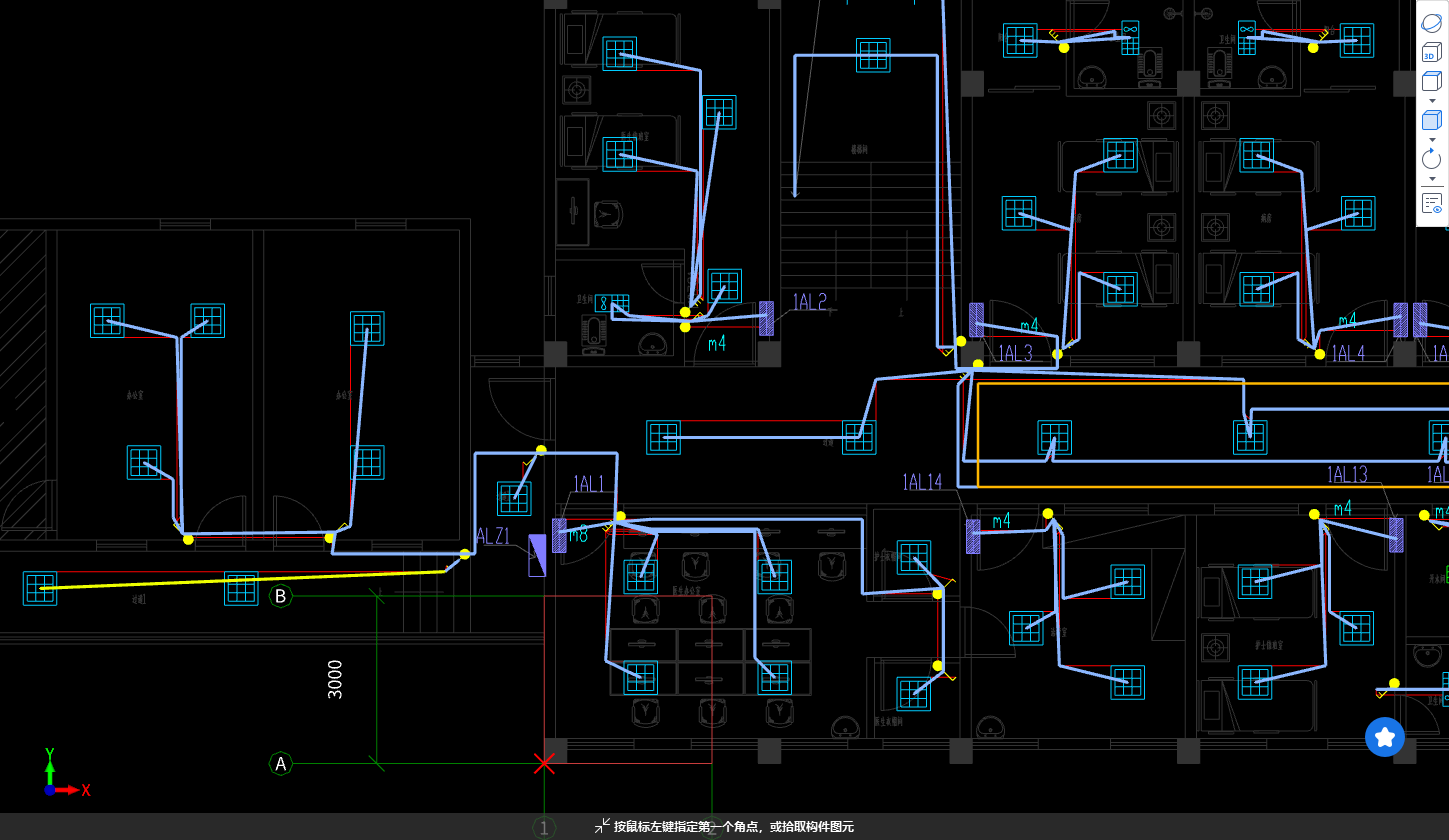Expand the wireframe cube view options arrow
The height and width of the screenshot is (840, 1449).
point(1432,101)
